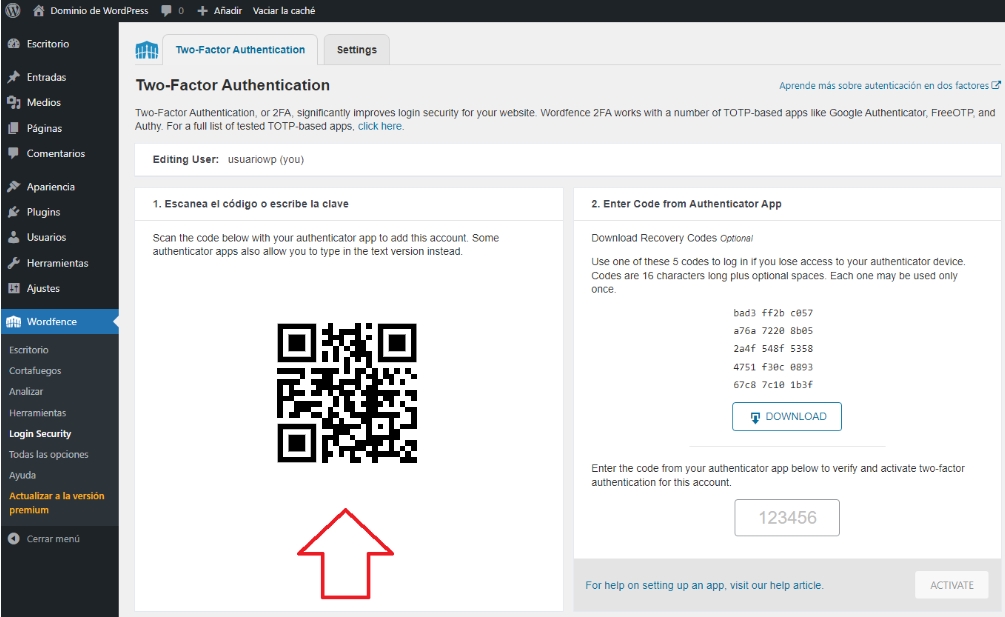
Task: Click the Cerrar menú collapse arrow icon
Action: pos(13,539)
